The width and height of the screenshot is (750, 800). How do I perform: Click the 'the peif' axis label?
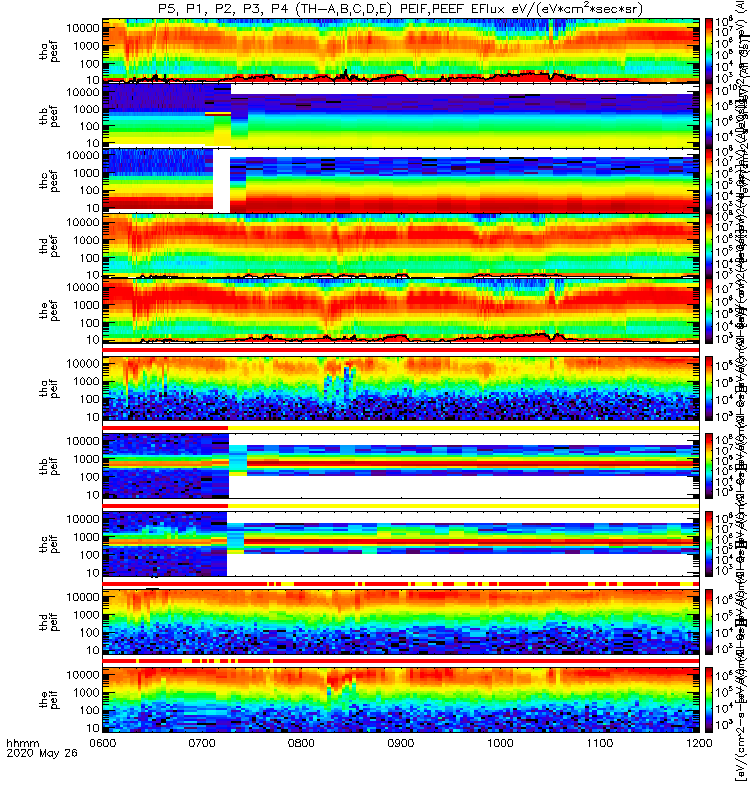click(x=49, y=700)
